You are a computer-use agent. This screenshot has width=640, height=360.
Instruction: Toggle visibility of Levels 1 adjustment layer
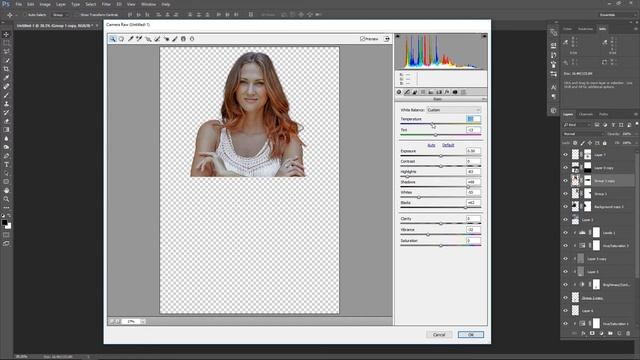tap(565, 233)
